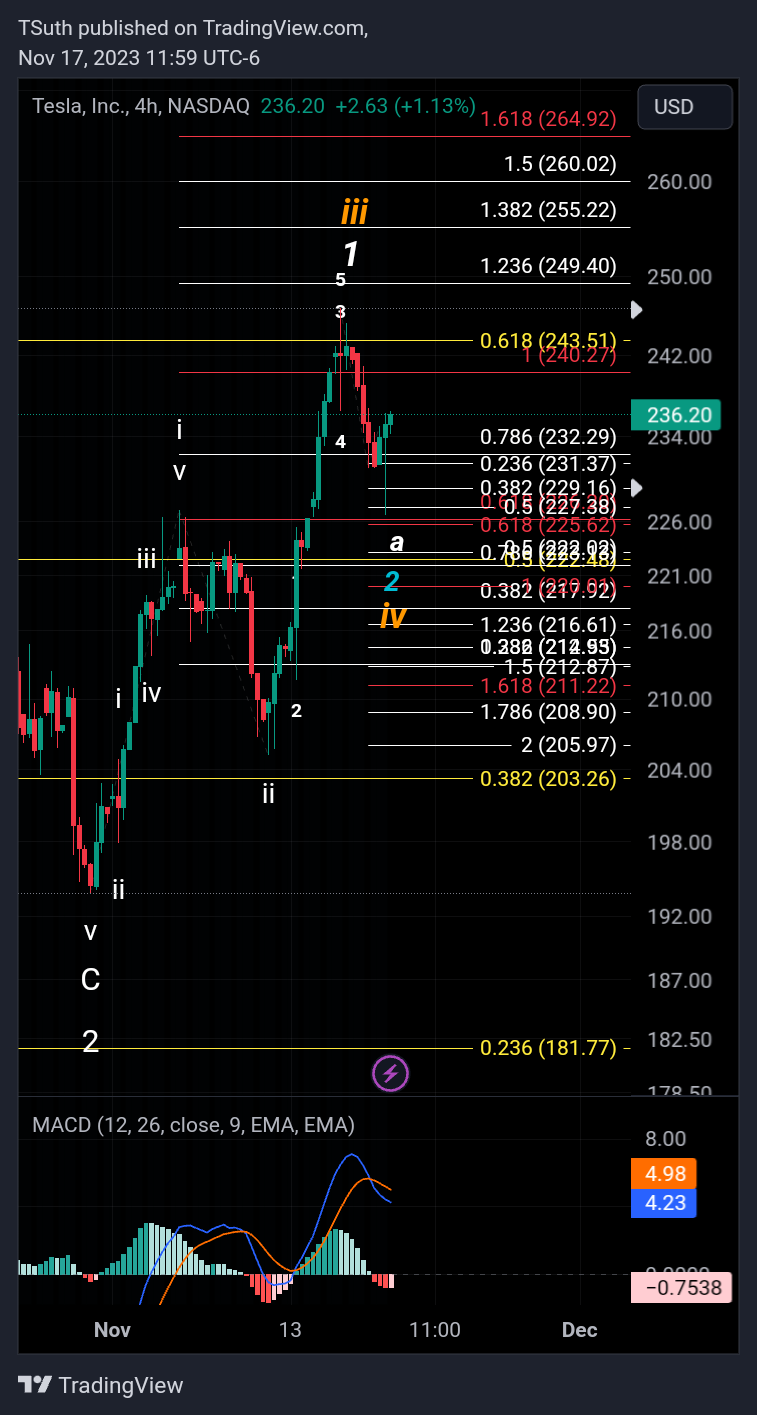Screen dimensions: 757x1415
Task: Select the '0.5 (227.38)' Fibonacci label
Action: tap(560, 508)
